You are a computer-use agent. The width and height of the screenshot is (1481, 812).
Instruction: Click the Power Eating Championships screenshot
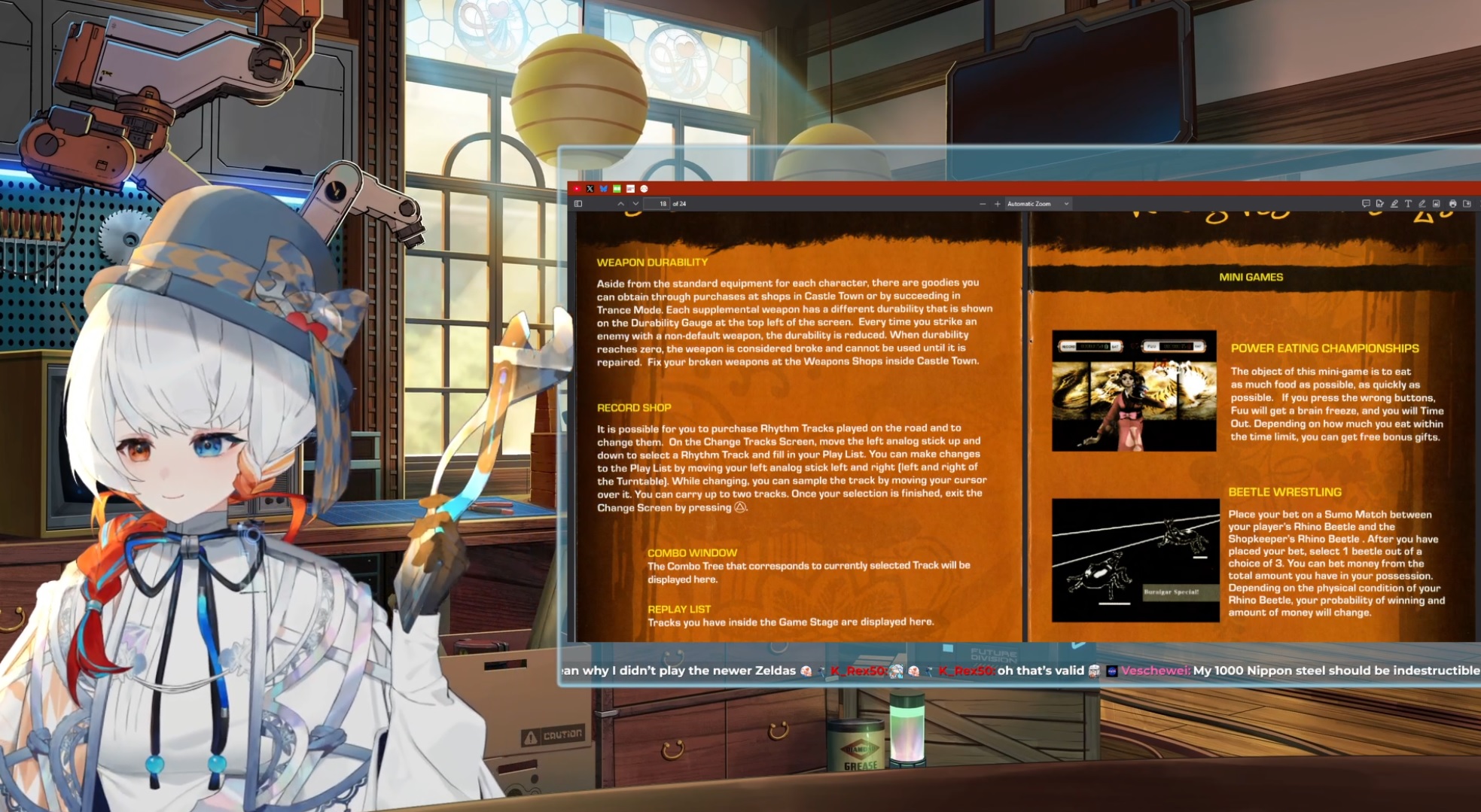(x=1134, y=391)
